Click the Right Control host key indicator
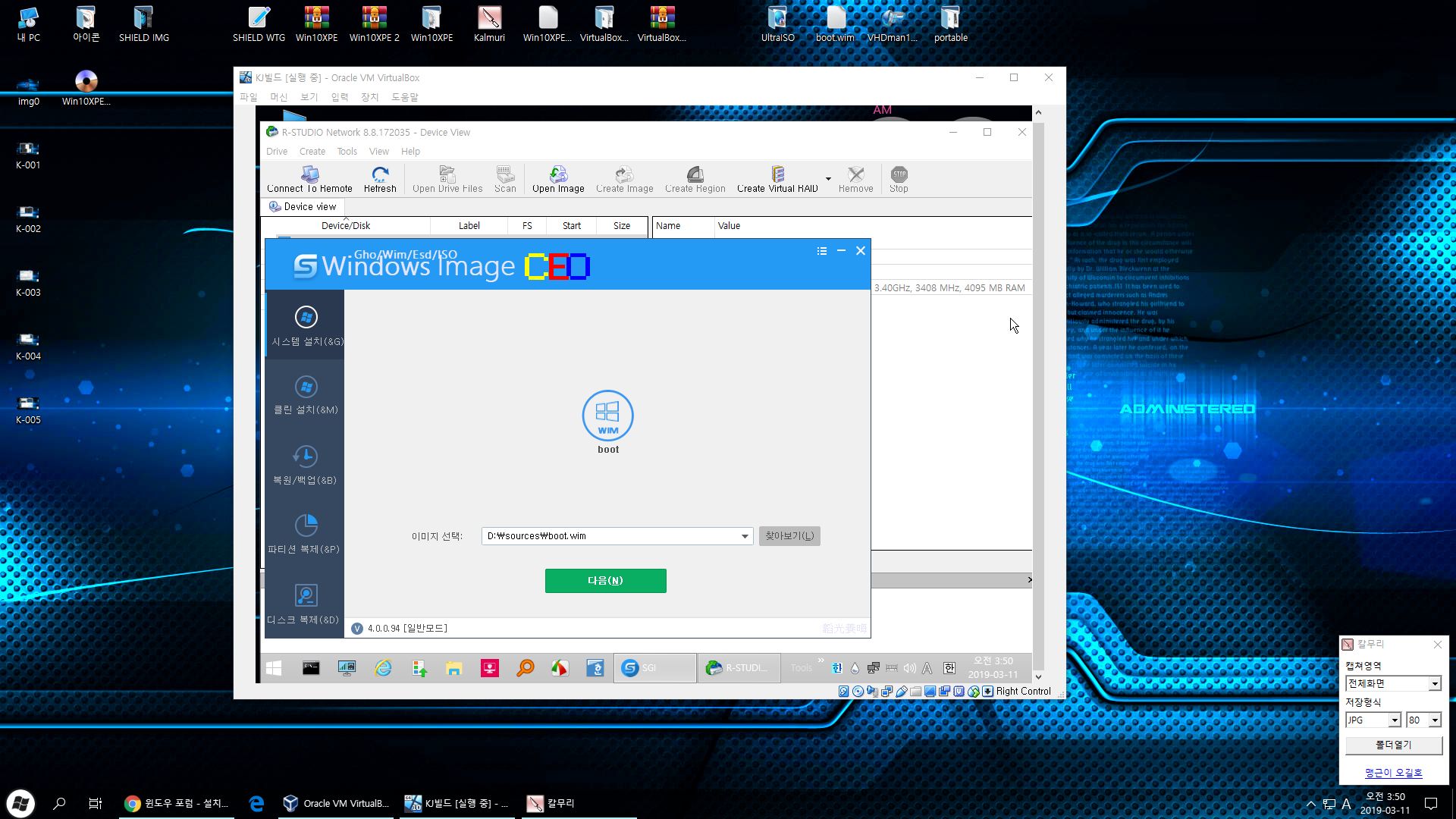 point(1023,692)
